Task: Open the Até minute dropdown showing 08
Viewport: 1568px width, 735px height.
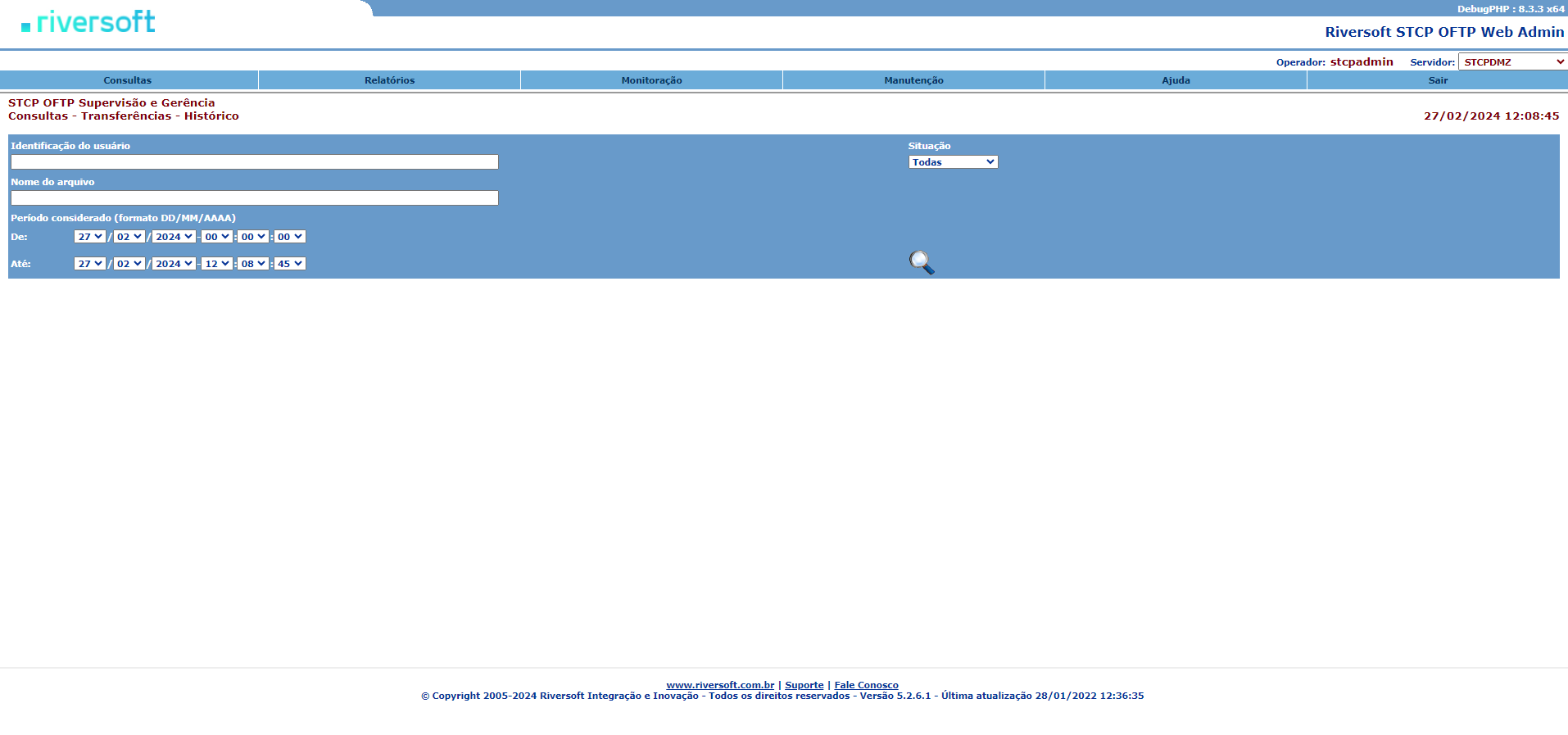Action: coord(253,264)
